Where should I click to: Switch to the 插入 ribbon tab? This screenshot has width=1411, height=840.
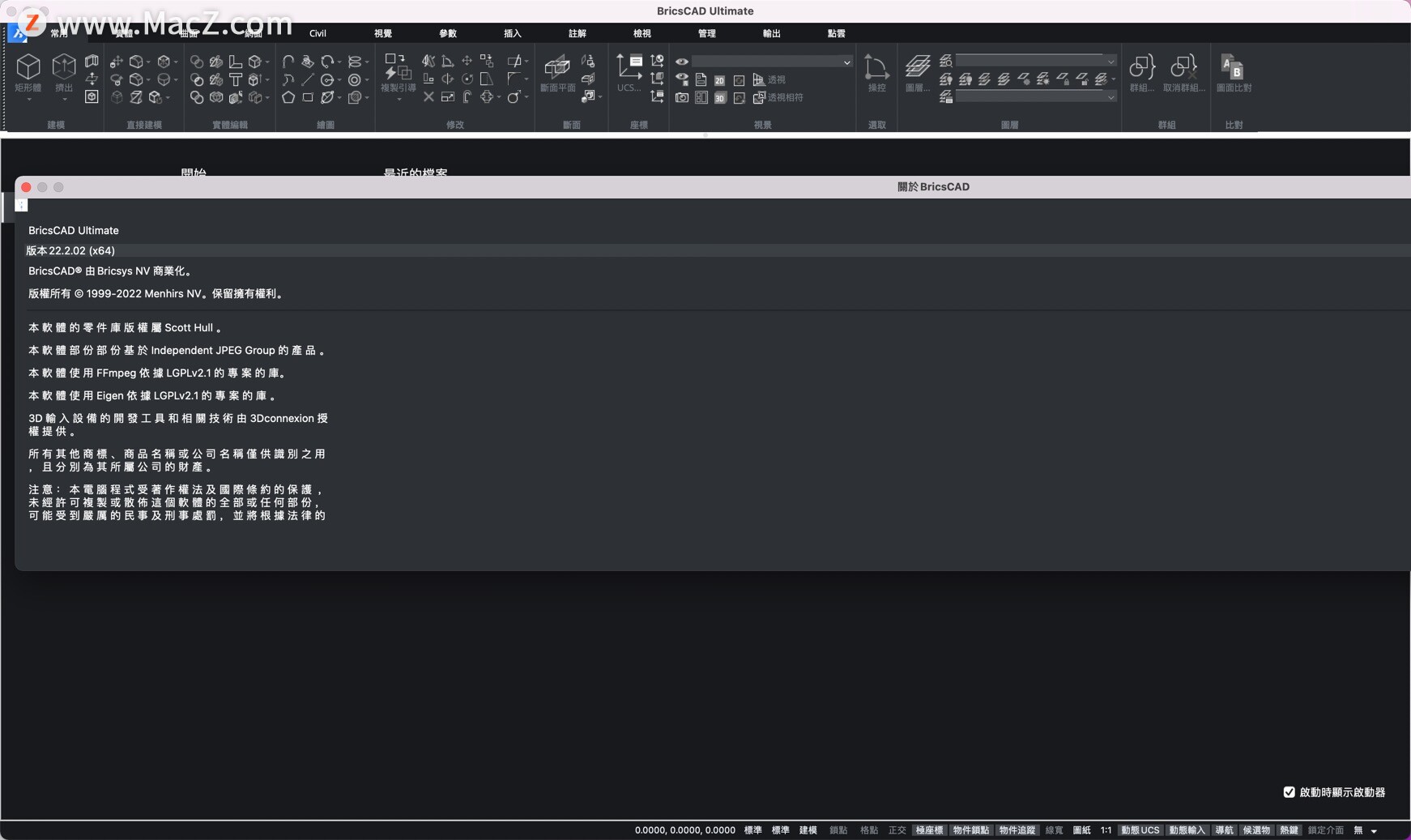513,33
